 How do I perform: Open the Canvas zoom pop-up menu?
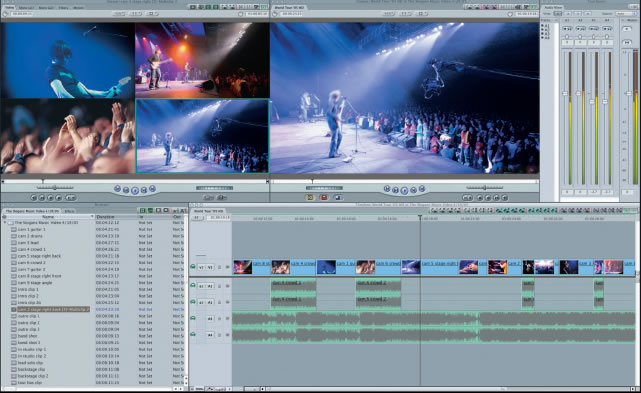[388, 13]
